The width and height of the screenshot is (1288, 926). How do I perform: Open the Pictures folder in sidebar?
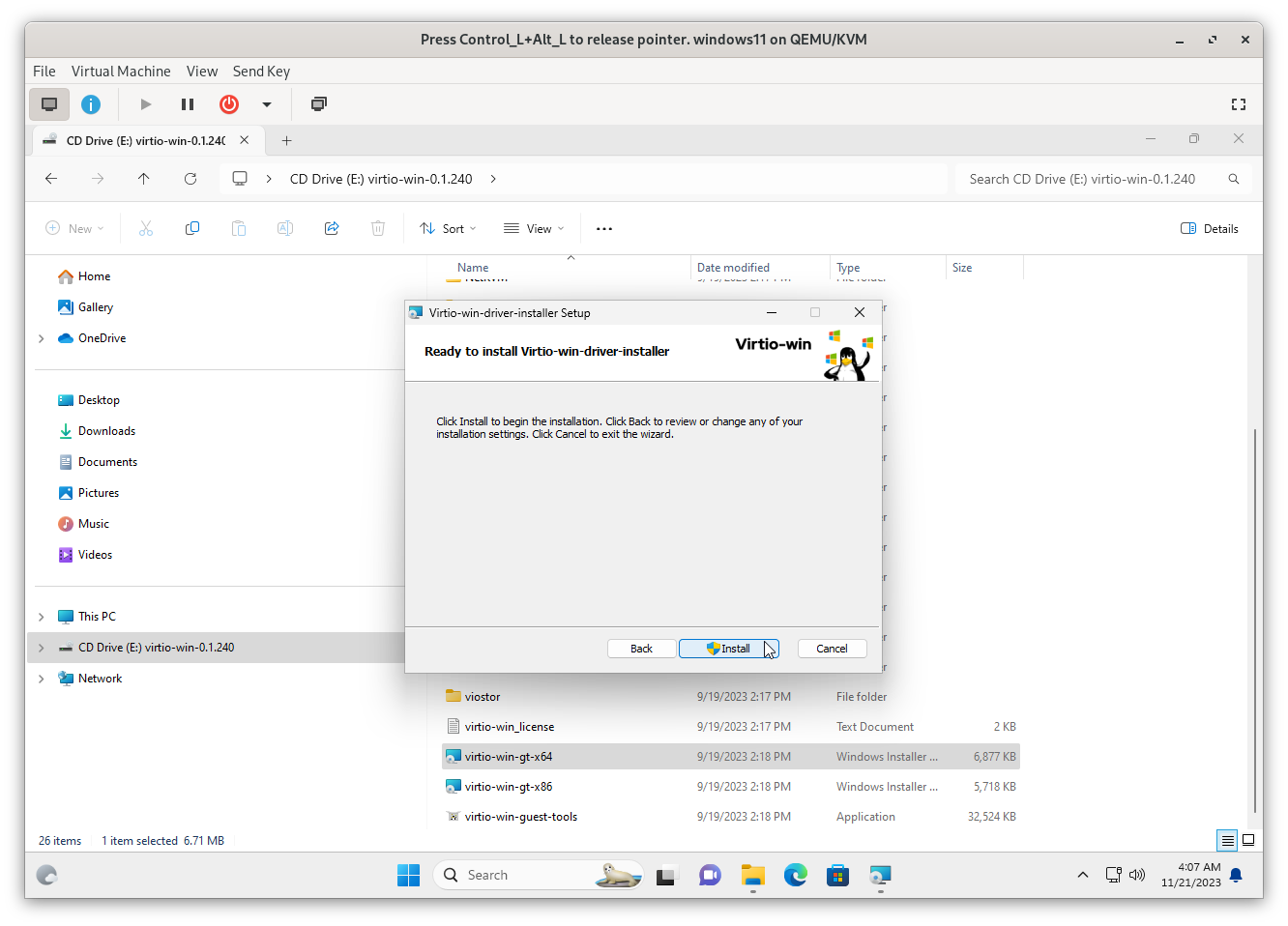(99, 493)
